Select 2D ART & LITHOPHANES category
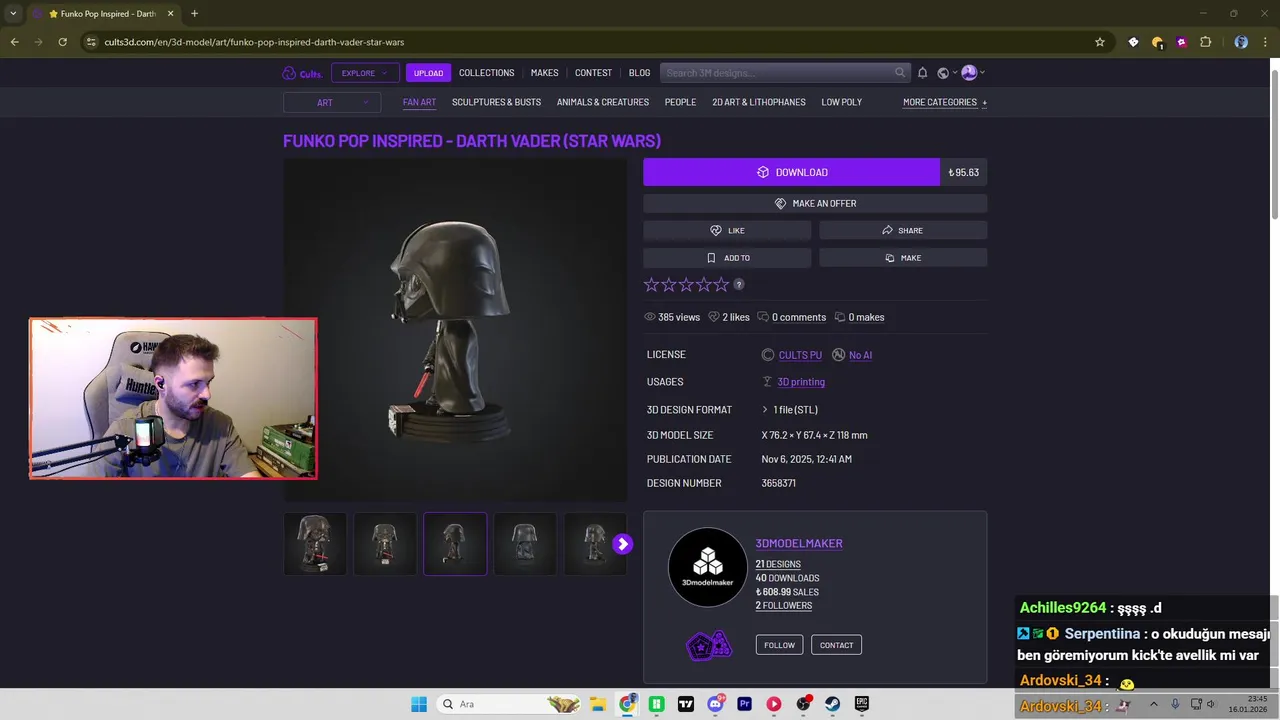Screen dimensions: 1280x720 click(x=759, y=102)
